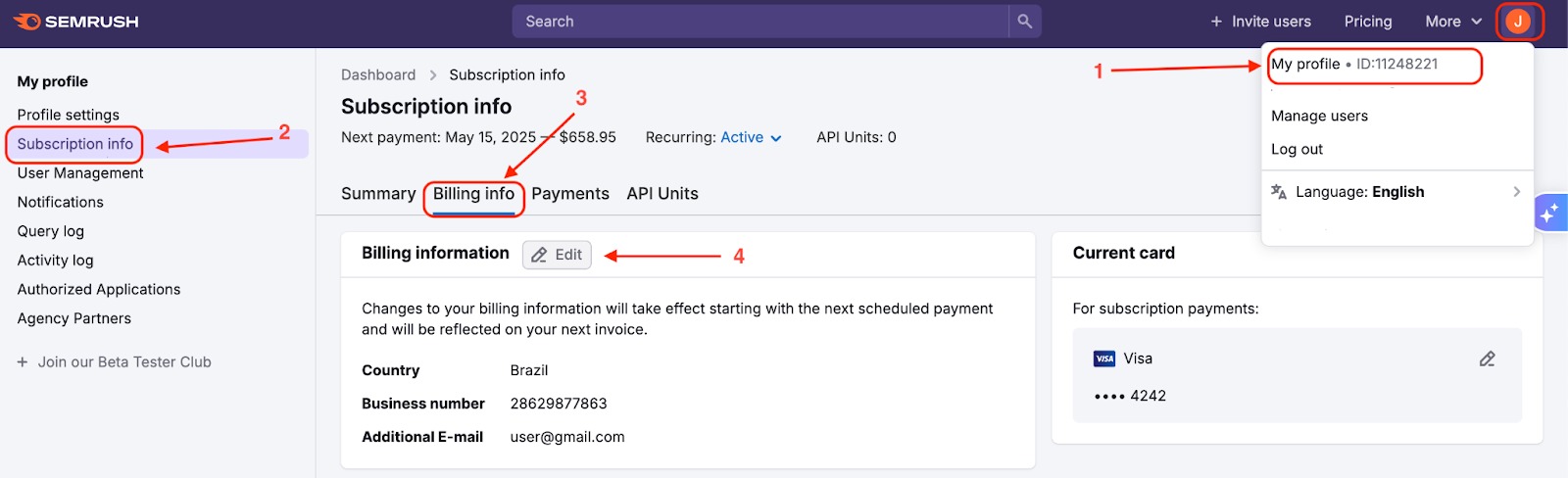
Task: Open Subscription info in sidebar
Action: [x=75, y=144]
